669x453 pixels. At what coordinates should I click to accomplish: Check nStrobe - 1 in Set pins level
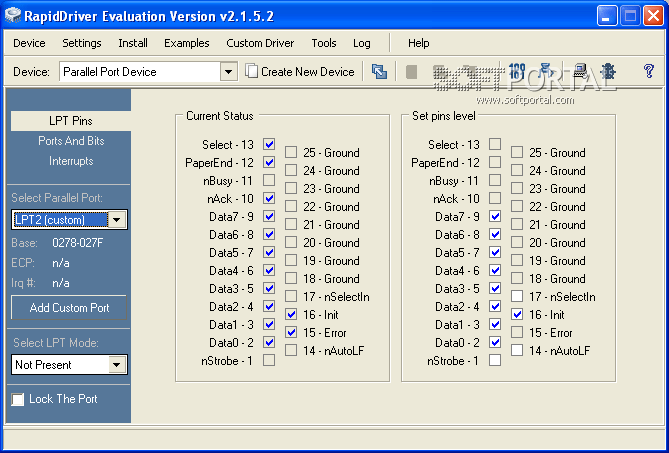(495, 360)
